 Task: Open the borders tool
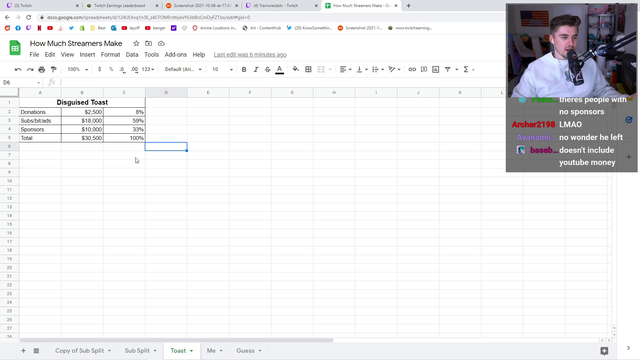308,69
